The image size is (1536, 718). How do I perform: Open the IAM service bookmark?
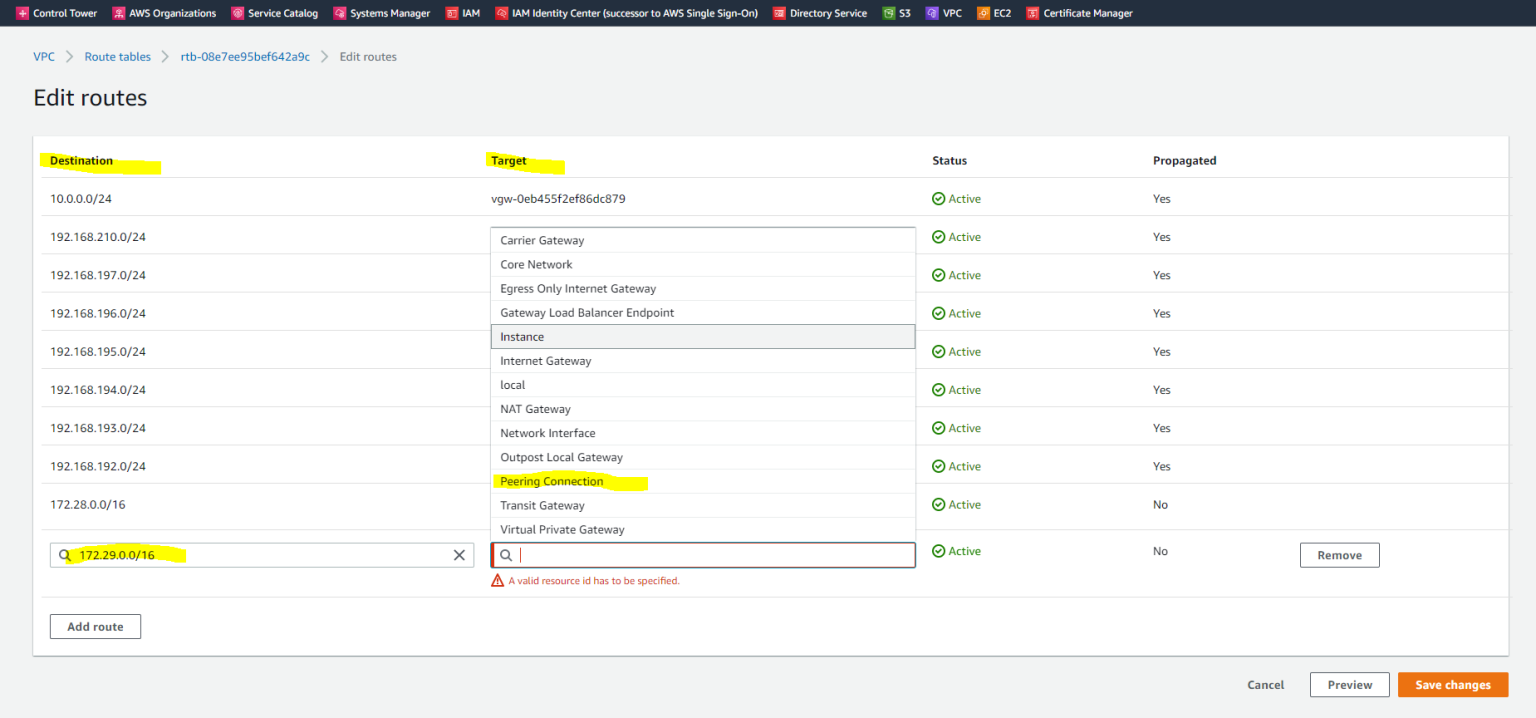[x=463, y=13]
